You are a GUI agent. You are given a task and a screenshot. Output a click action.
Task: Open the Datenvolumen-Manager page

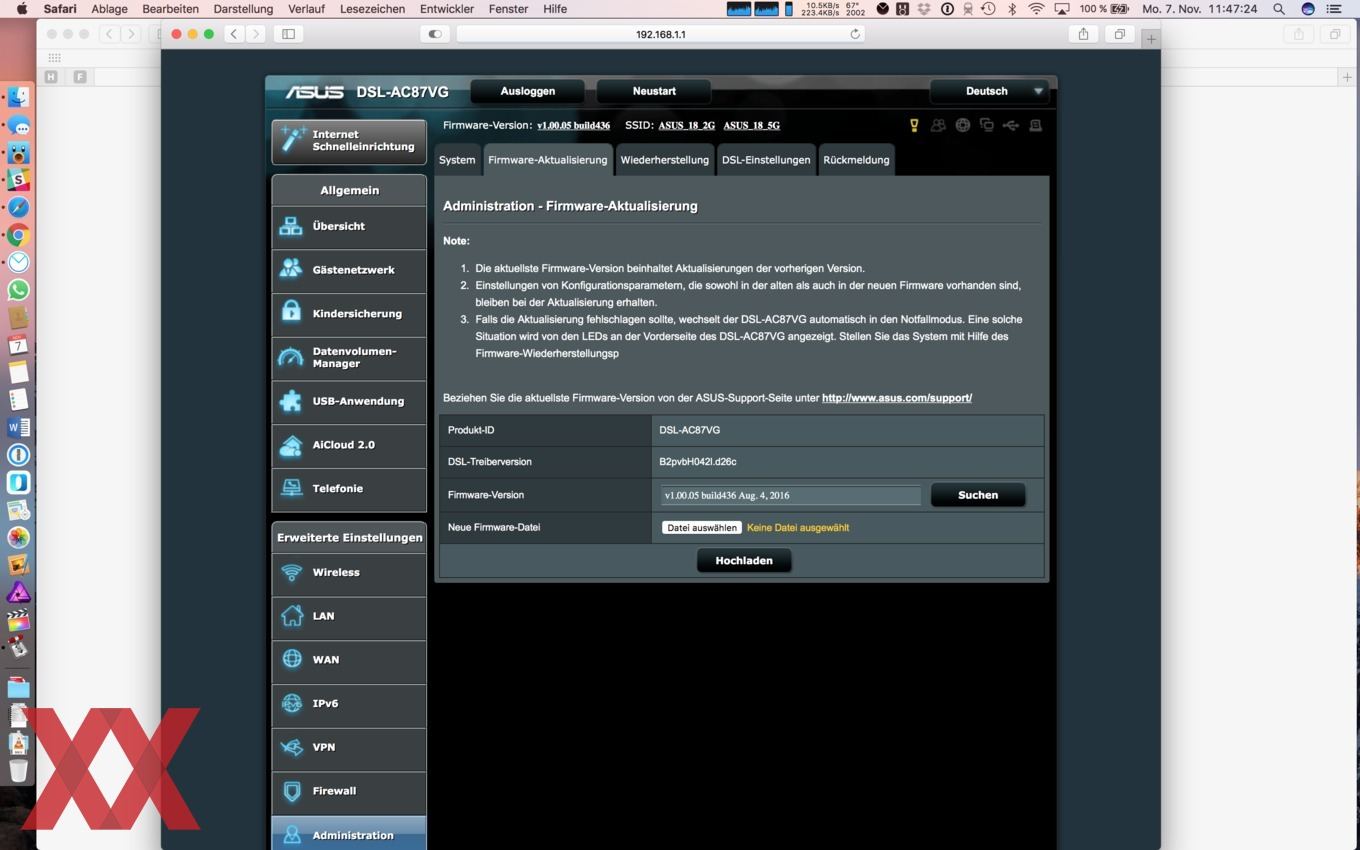[x=349, y=358]
